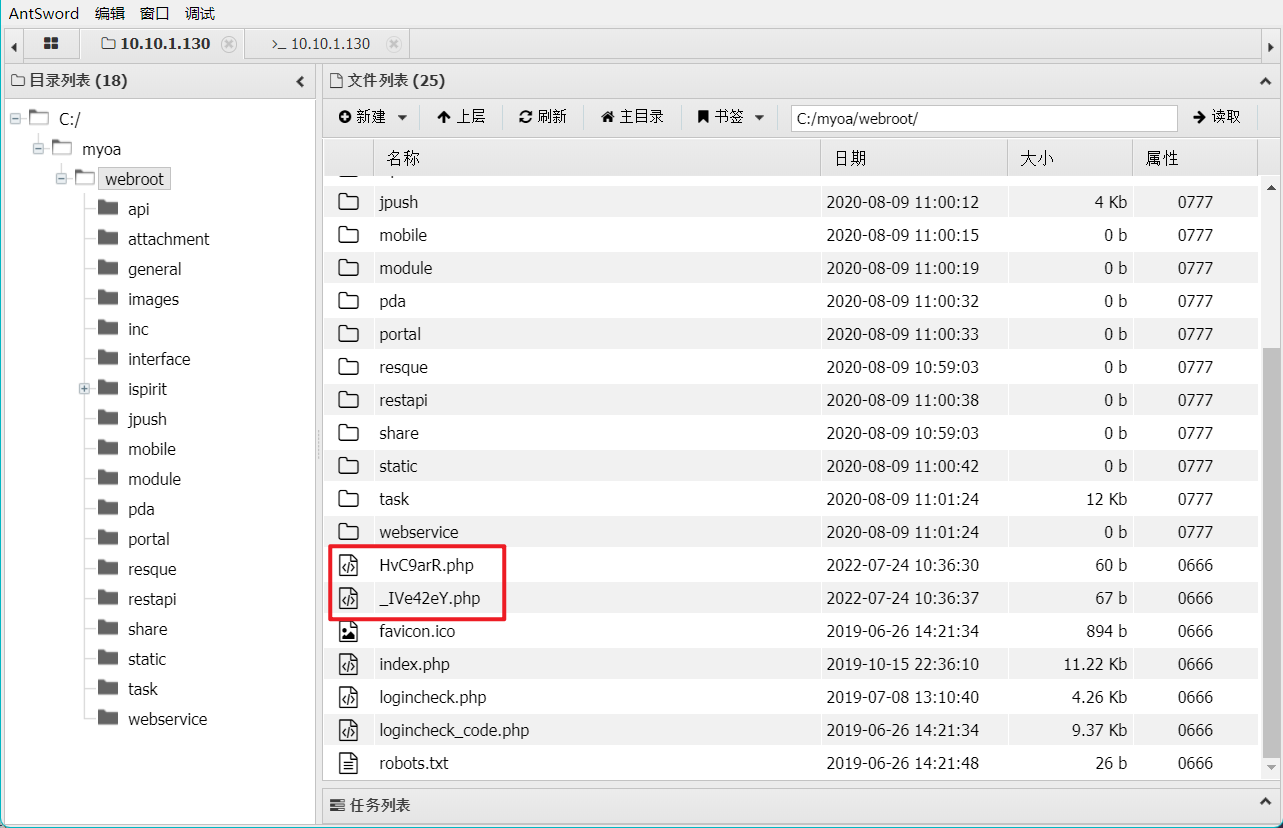Screen dimensions: 1283x828
Task: Click the path input field C:/myoa/webroot/
Action: pyautogui.click(x=984, y=118)
